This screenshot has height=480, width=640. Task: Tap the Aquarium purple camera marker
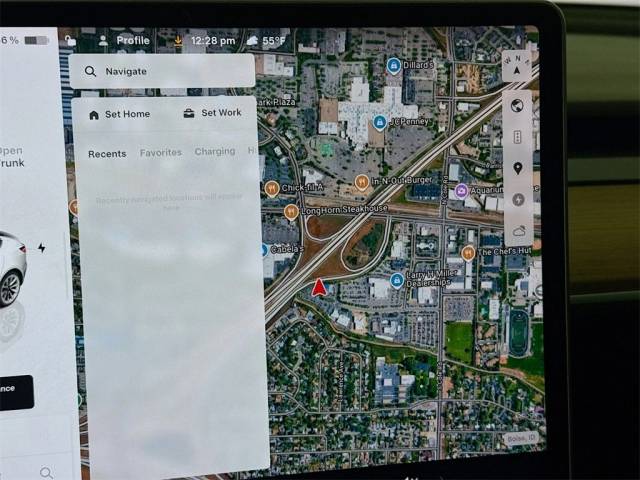click(460, 190)
